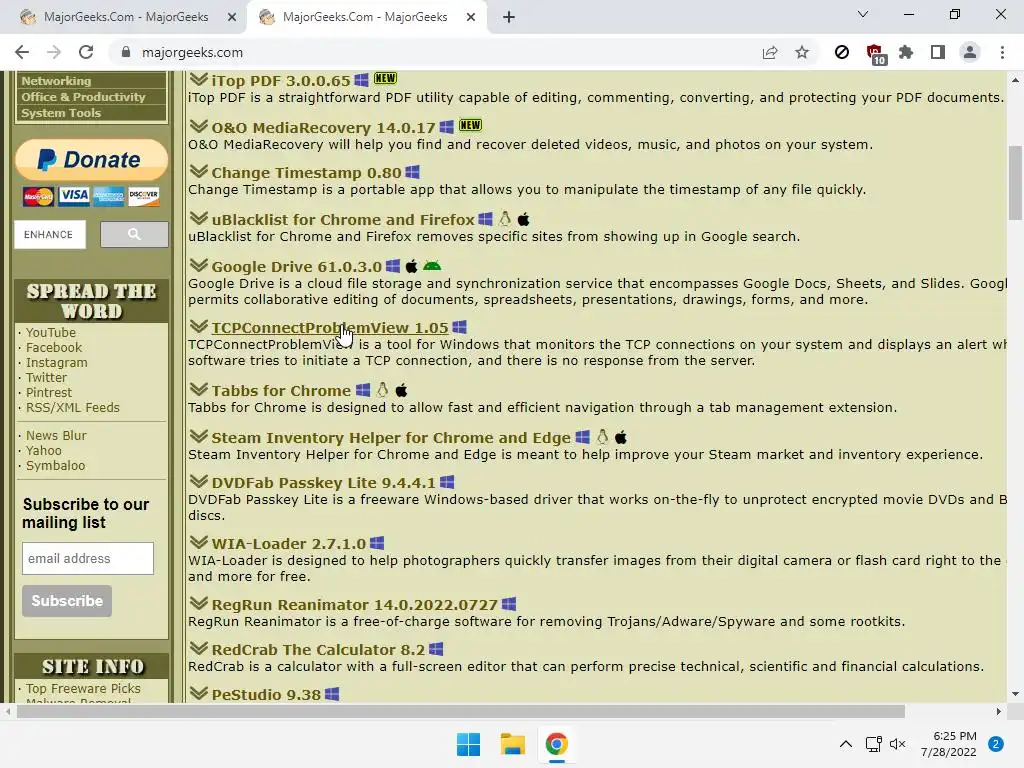Open the Facebook link
The width and height of the screenshot is (1024, 768).
click(x=54, y=347)
